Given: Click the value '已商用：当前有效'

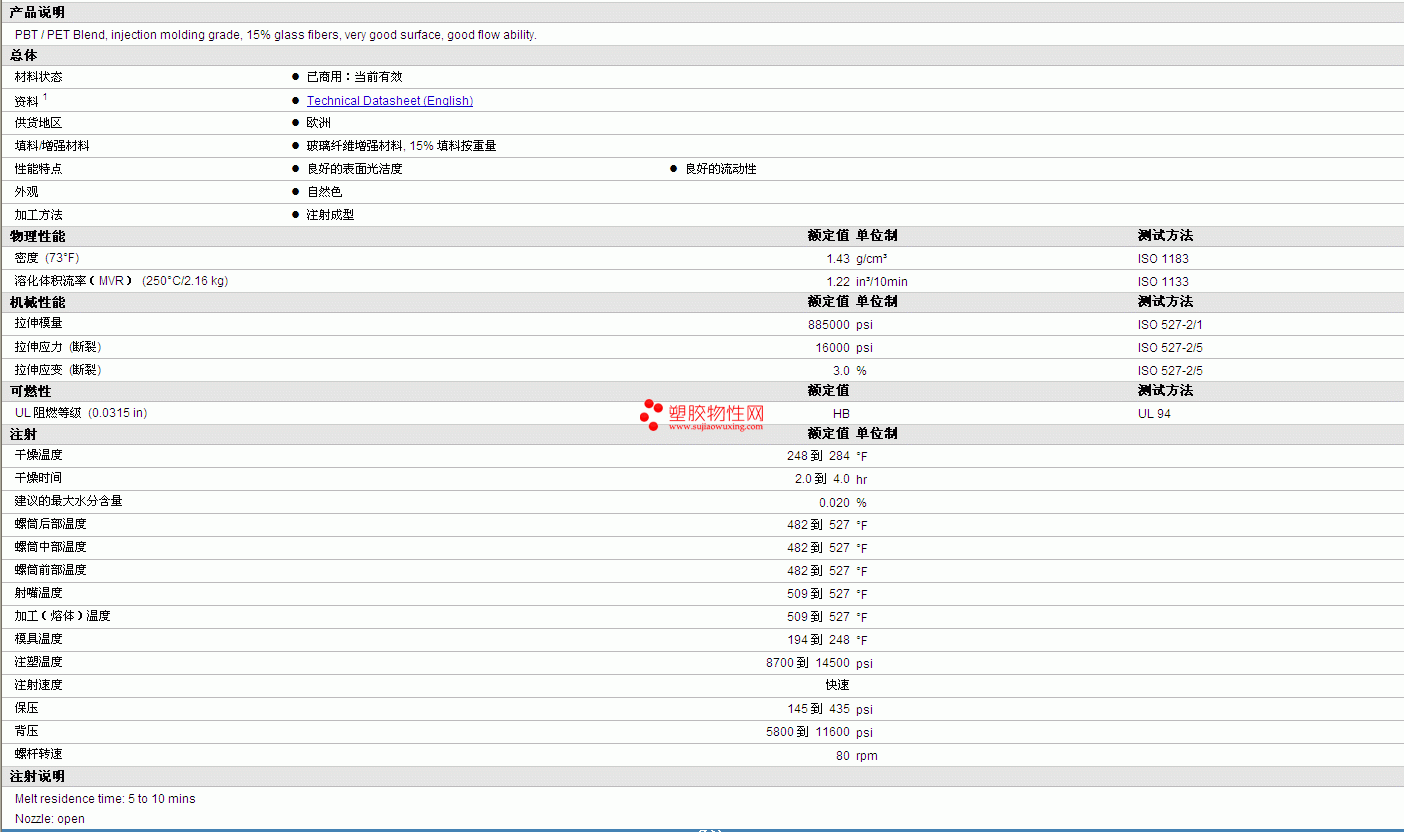Looking at the screenshot, I should [x=354, y=77].
